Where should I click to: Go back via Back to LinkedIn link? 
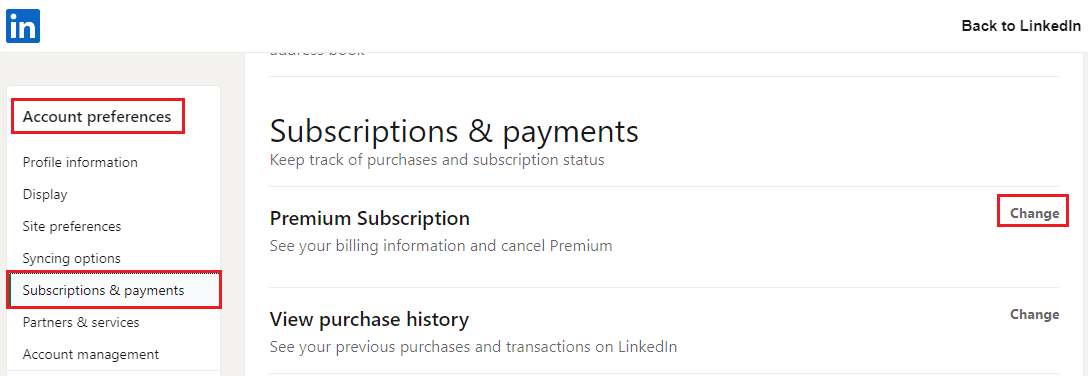pyautogui.click(x=1021, y=26)
